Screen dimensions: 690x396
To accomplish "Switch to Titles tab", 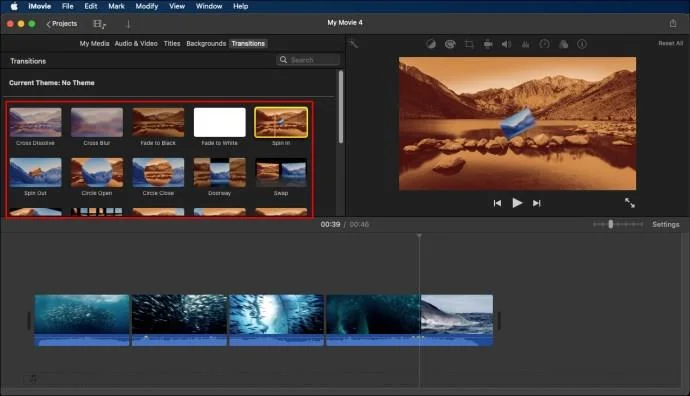I will tap(172, 43).
